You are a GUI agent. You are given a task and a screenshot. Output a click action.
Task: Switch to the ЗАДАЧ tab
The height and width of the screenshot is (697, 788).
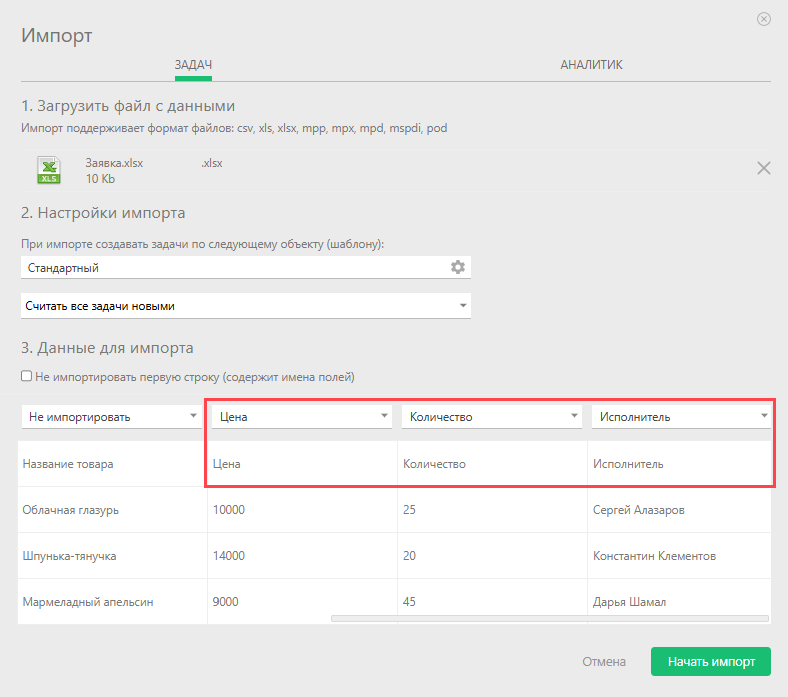tap(193, 65)
